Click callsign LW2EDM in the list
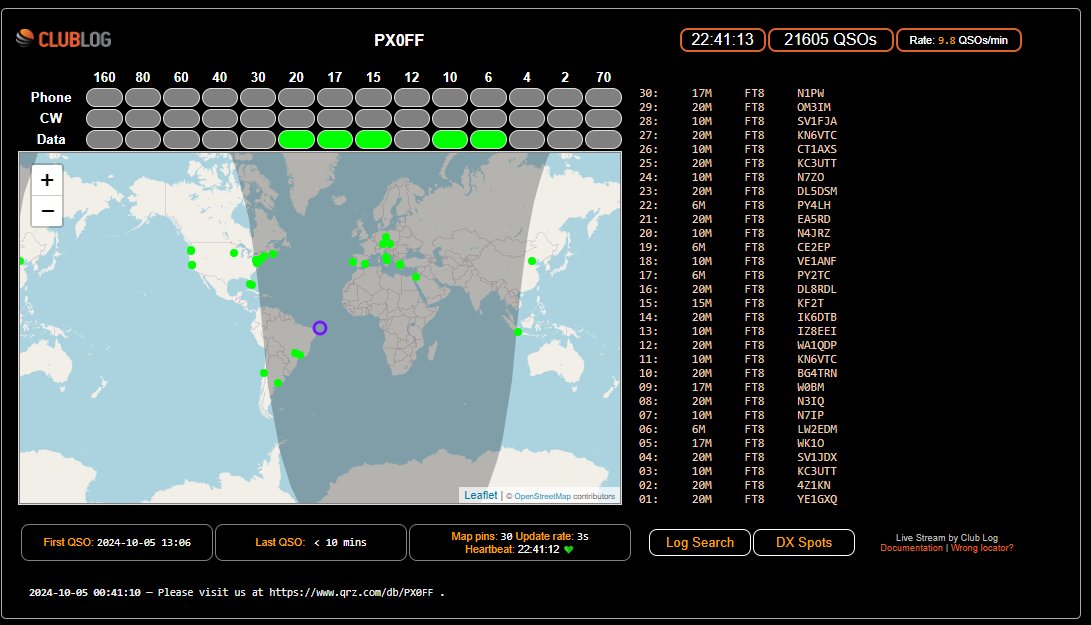This screenshot has width=1091, height=625. pyautogui.click(x=817, y=429)
